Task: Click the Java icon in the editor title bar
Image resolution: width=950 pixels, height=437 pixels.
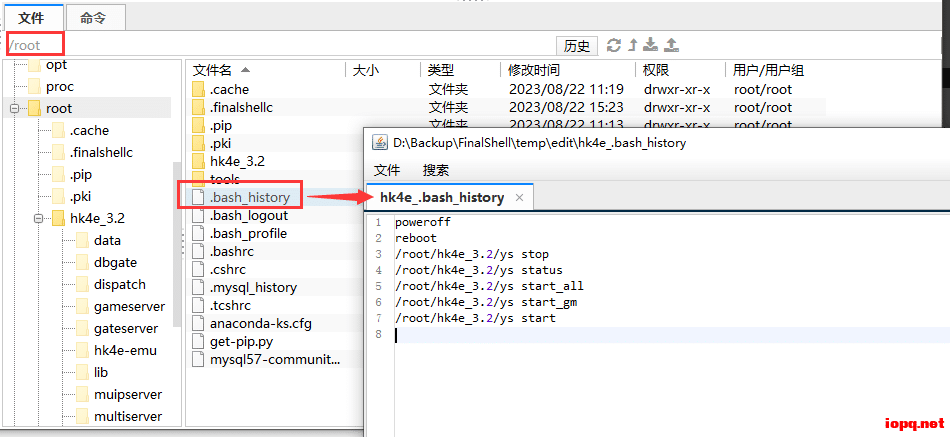Action: click(380, 142)
